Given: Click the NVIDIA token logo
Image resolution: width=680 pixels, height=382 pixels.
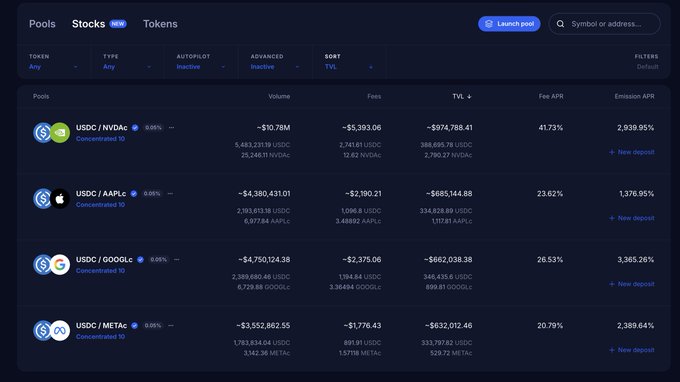Looking at the screenshot, I should click(60, 133).
